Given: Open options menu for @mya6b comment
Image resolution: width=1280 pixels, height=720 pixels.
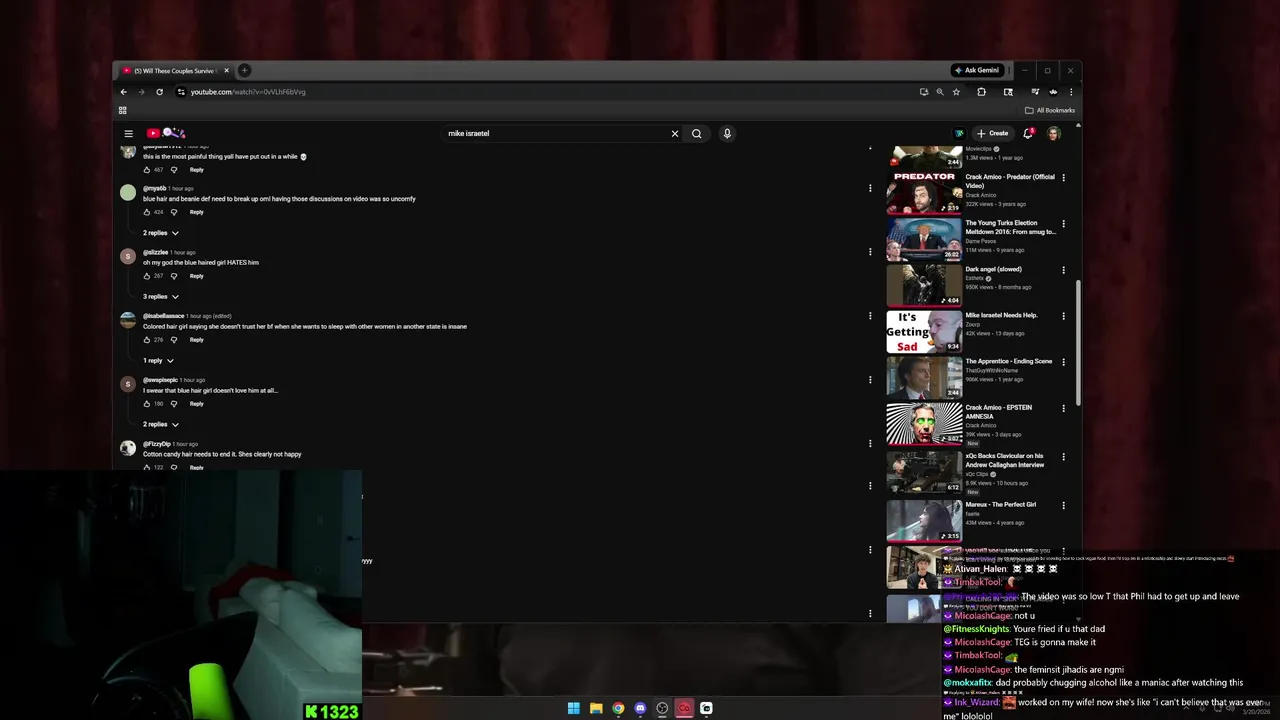Looking at the screenshot, I should (870, 188).
